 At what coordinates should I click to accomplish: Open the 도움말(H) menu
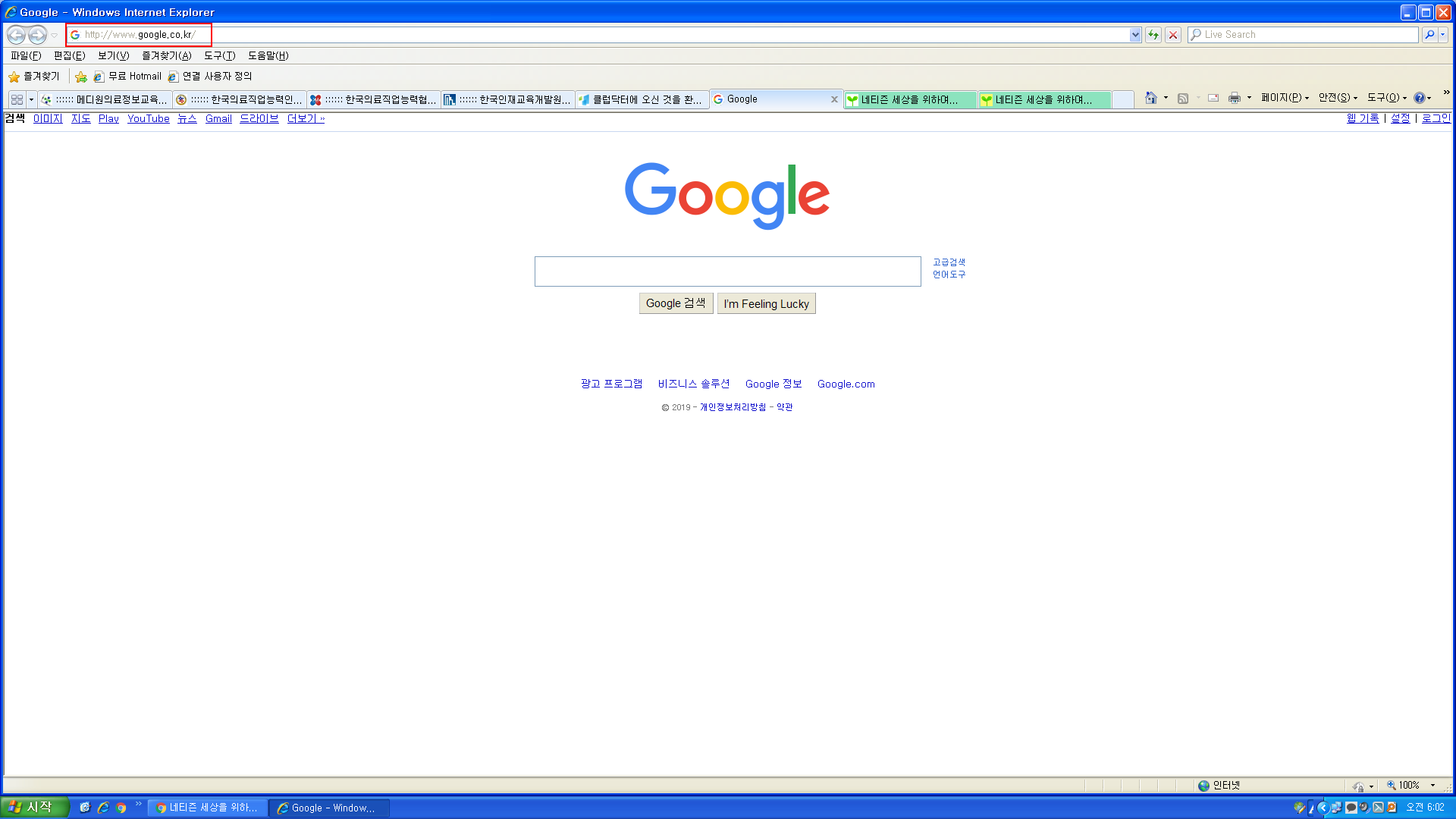[x=268, y=56]
